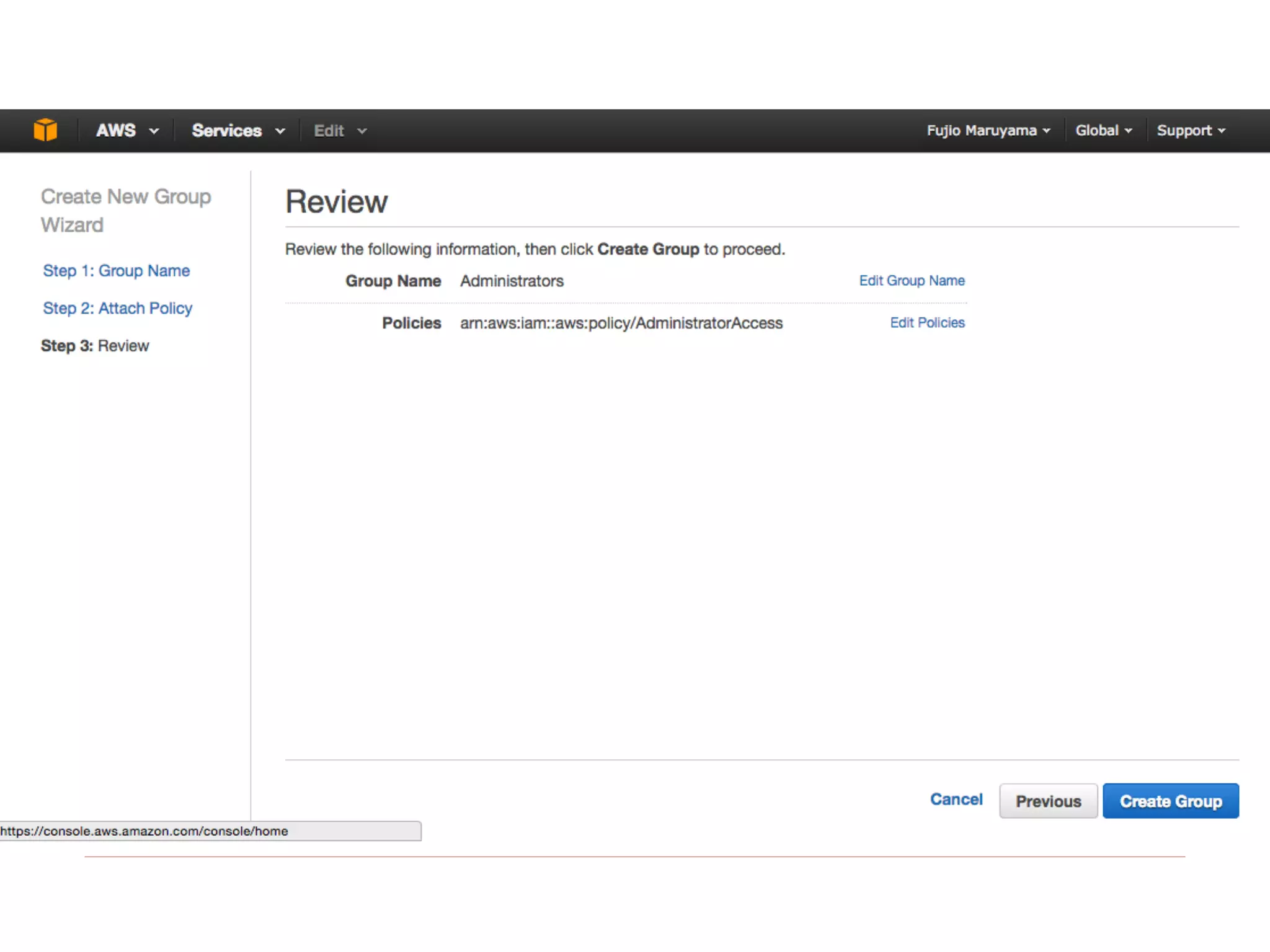Image resolution: width=1270 pixels, height=952 pixels.
Task: Click the Create Group button
Action: [1170, 801]
